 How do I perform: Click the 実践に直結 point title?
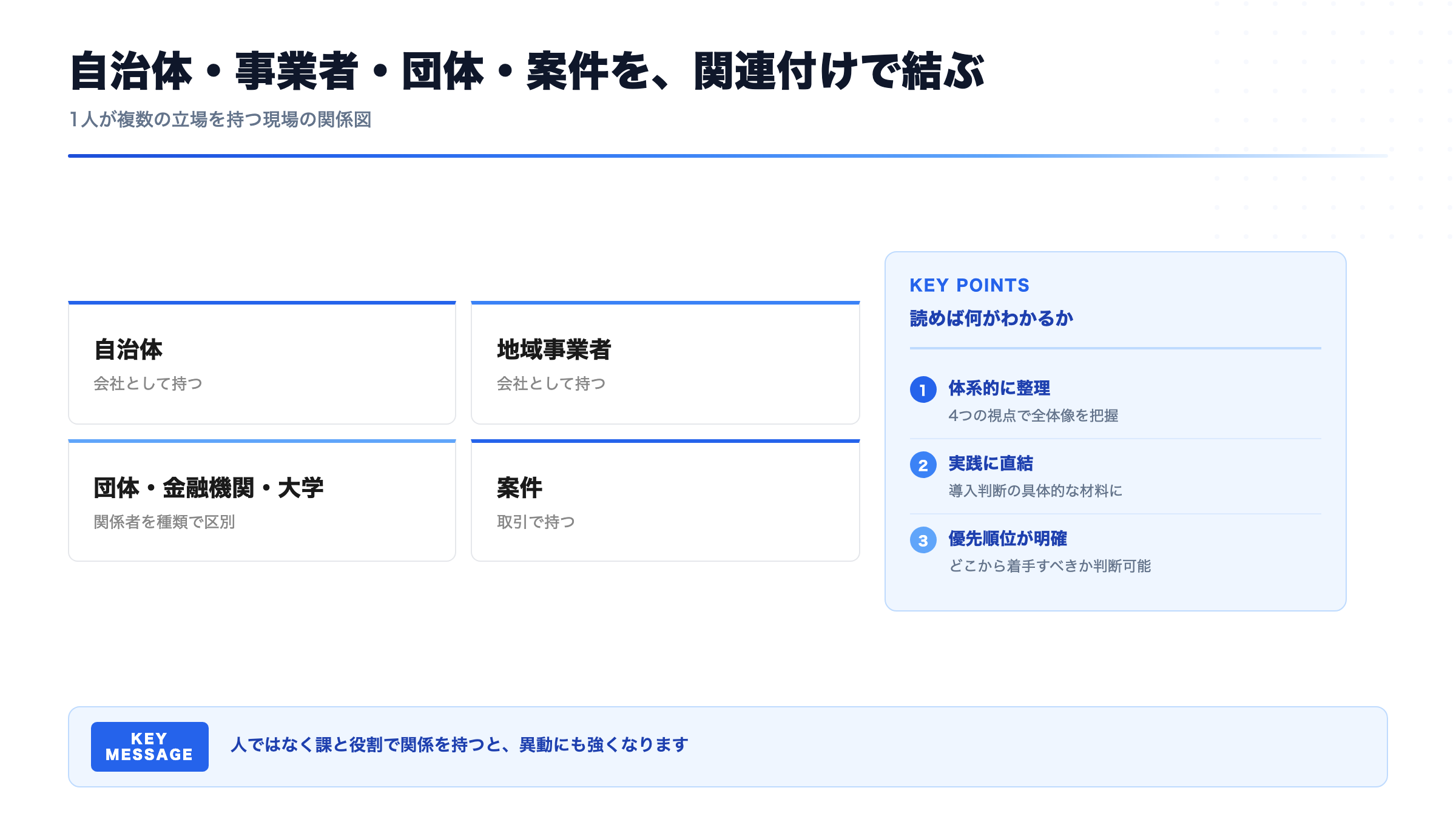click(x=991, y=463)
